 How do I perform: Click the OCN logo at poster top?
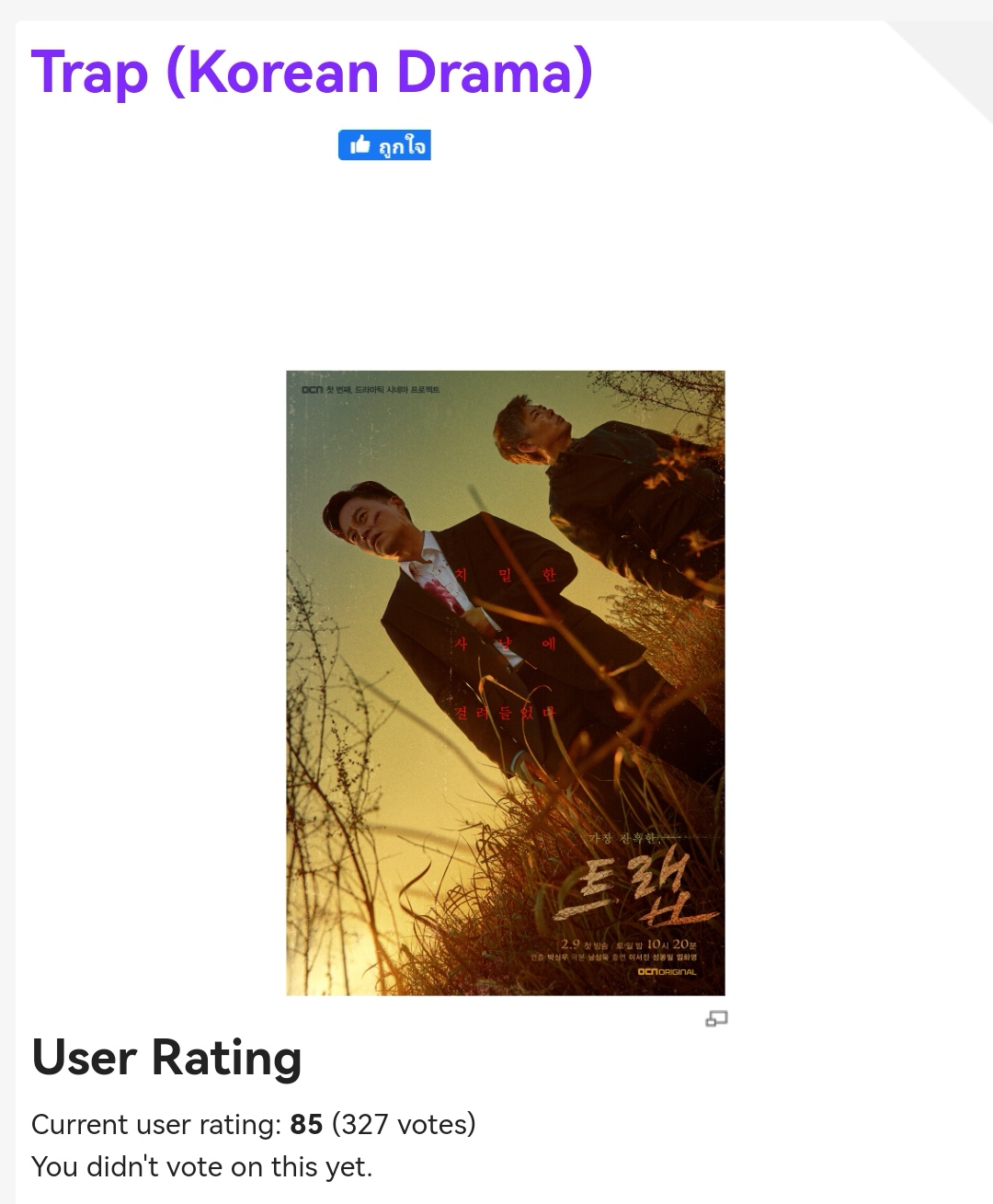tap(313, 390)
